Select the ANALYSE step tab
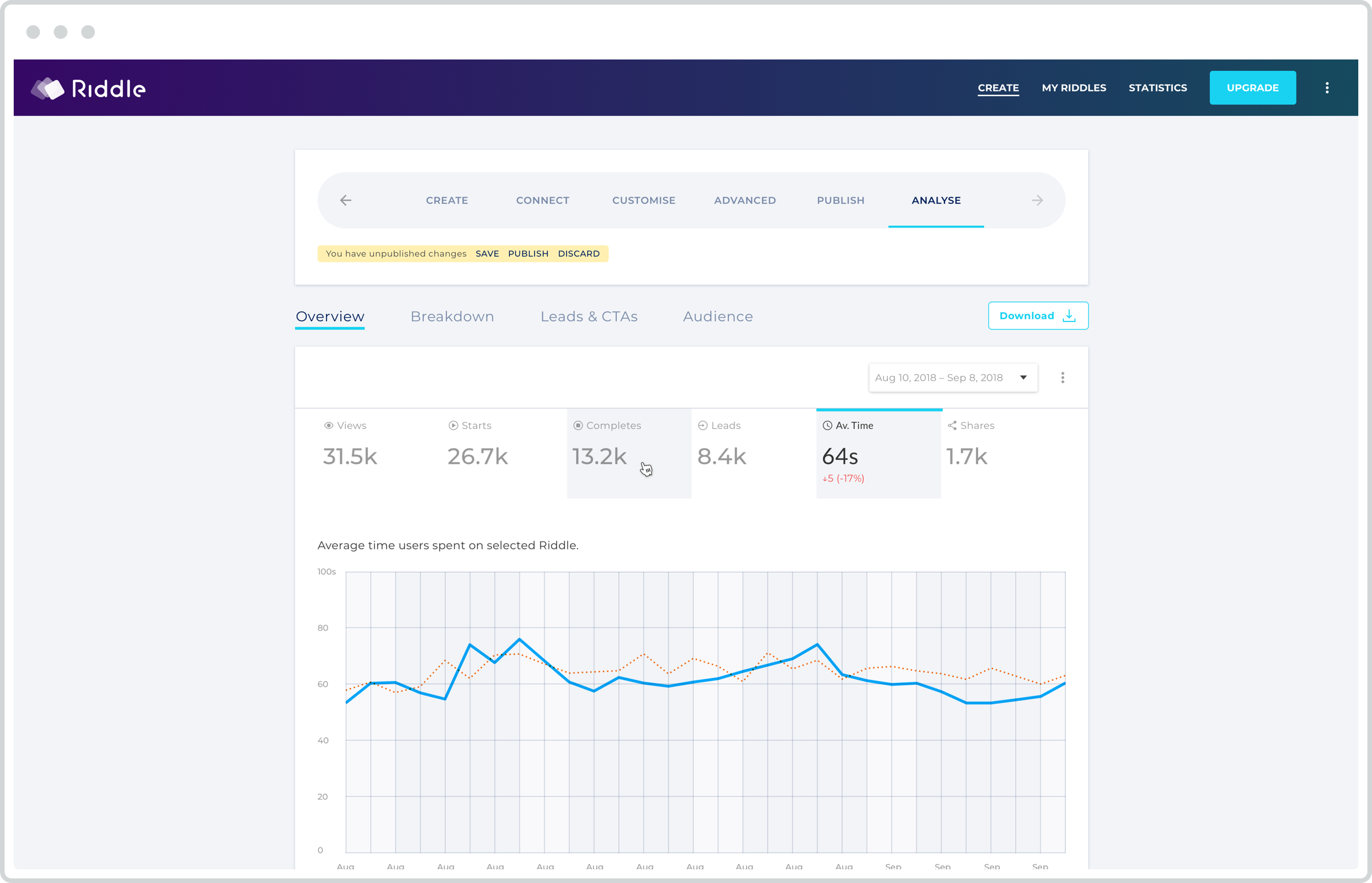The image size is (1372, 883). pyautogui.click(x=936, y=200)
